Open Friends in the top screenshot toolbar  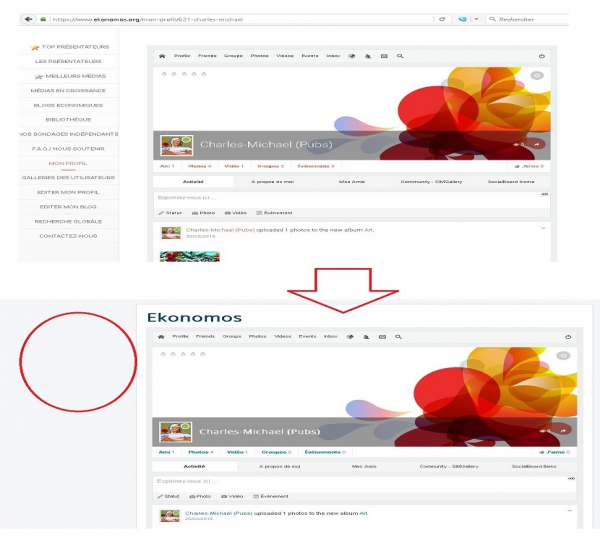(207, 56)
